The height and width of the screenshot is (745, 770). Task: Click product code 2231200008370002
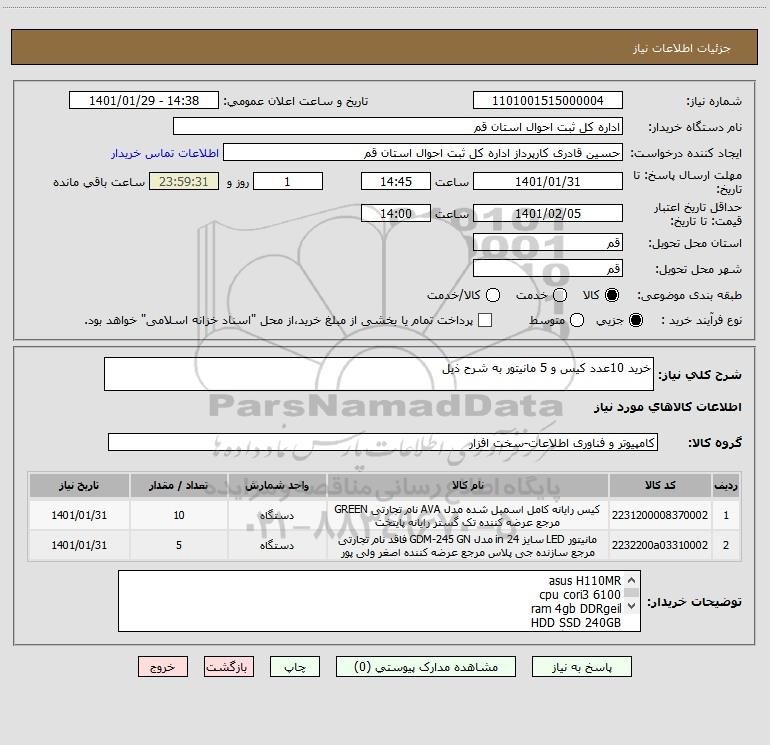pyautogui.click(x=660, y=515)
